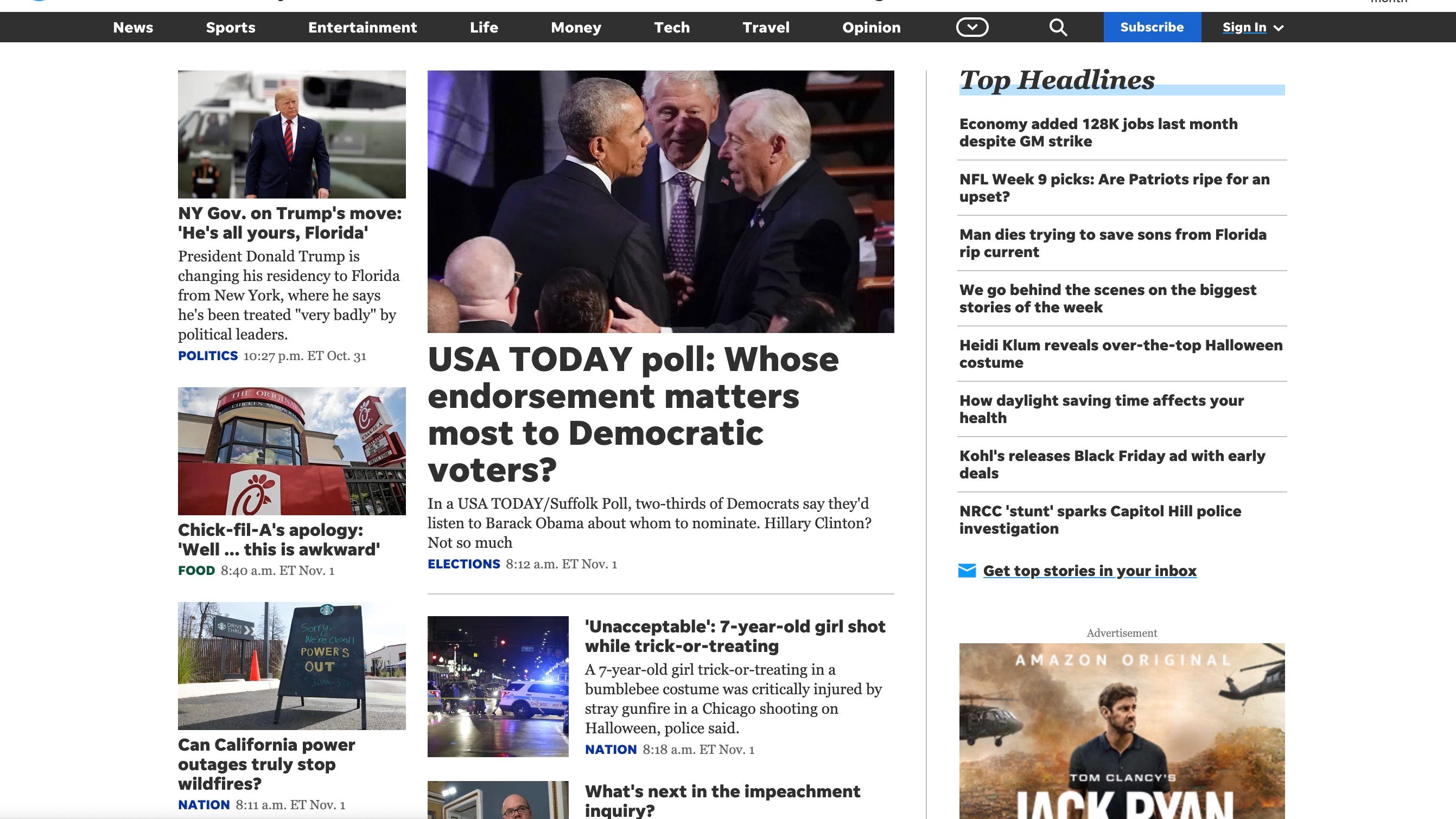Viewport: 1456px width, 819px height.
Task: Open the Trump helicopter photo story
Action: (x=291, y=135)
